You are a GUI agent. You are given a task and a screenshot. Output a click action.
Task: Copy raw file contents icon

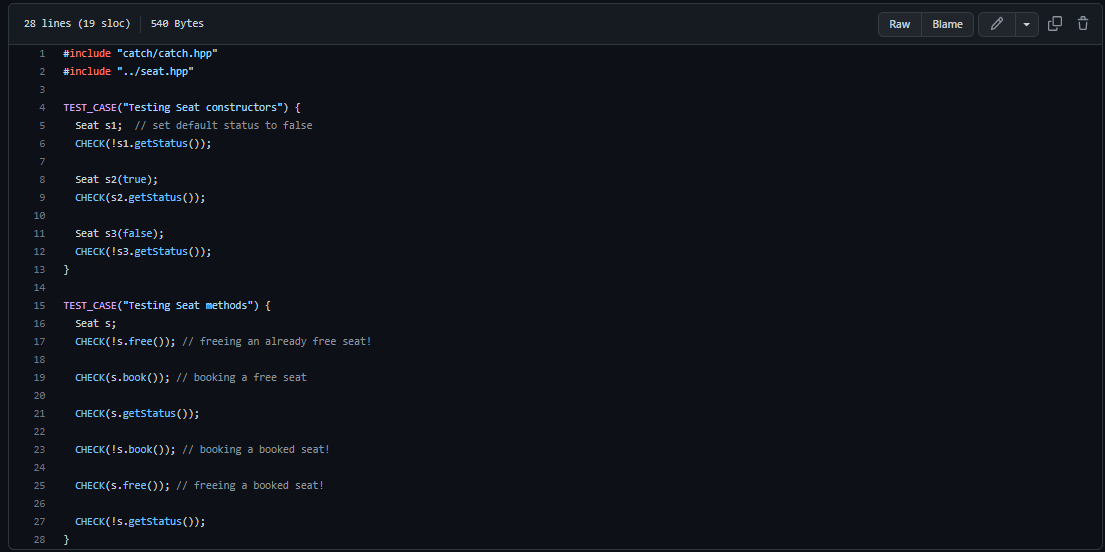1055,24
